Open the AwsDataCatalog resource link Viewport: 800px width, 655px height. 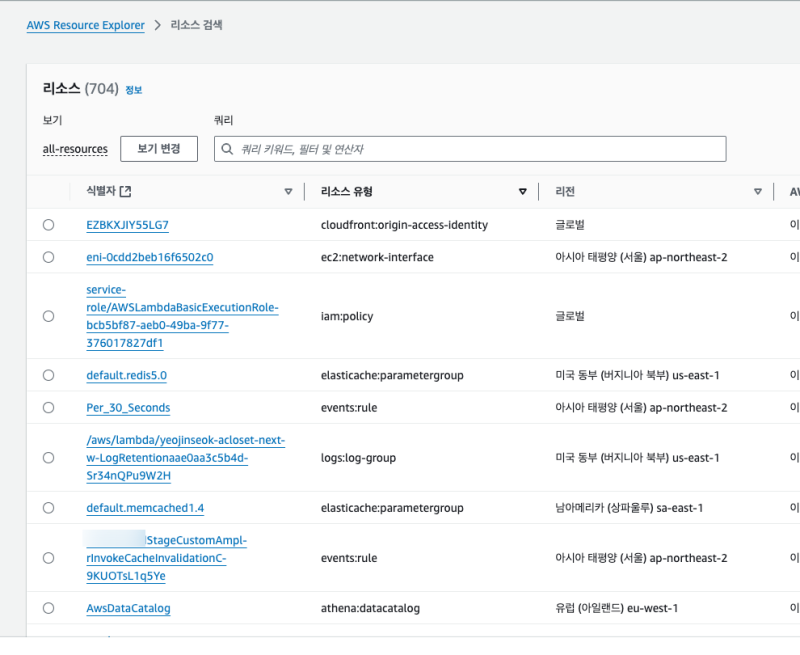point(128,608)
